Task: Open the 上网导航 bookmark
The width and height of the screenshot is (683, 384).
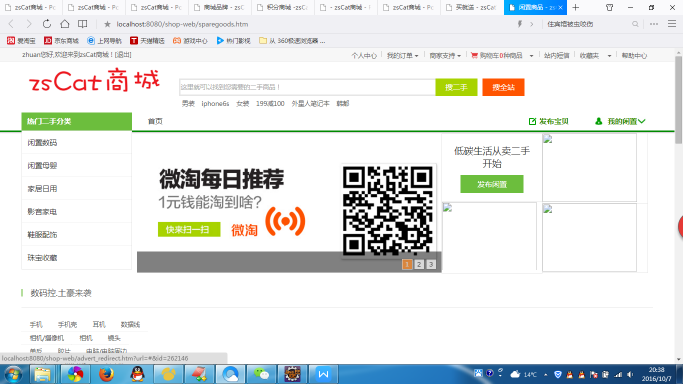Action: pyautogui.click(x=104, y=40)
